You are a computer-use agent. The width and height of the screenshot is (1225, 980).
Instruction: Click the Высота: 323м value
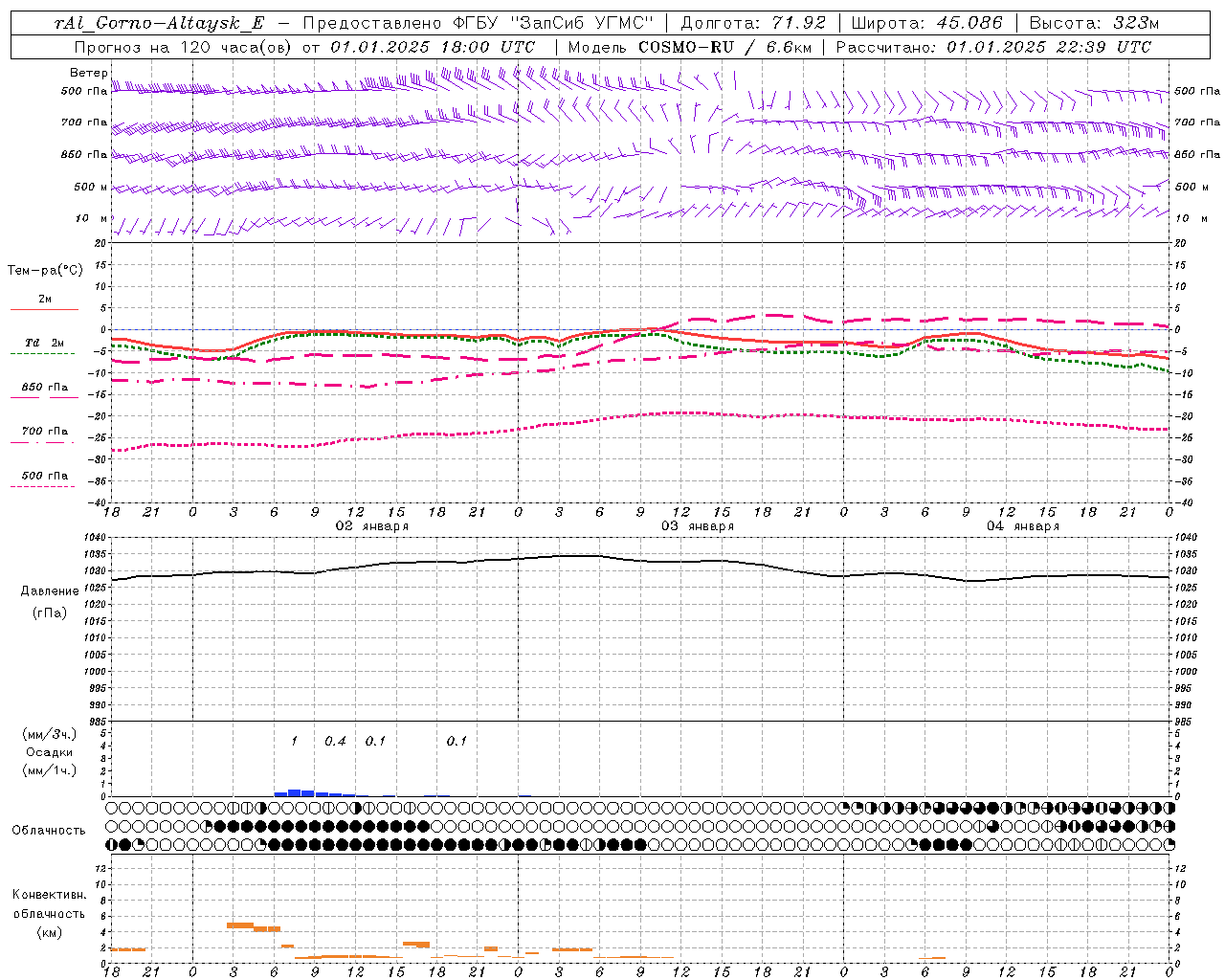(x=1093, y=23)
